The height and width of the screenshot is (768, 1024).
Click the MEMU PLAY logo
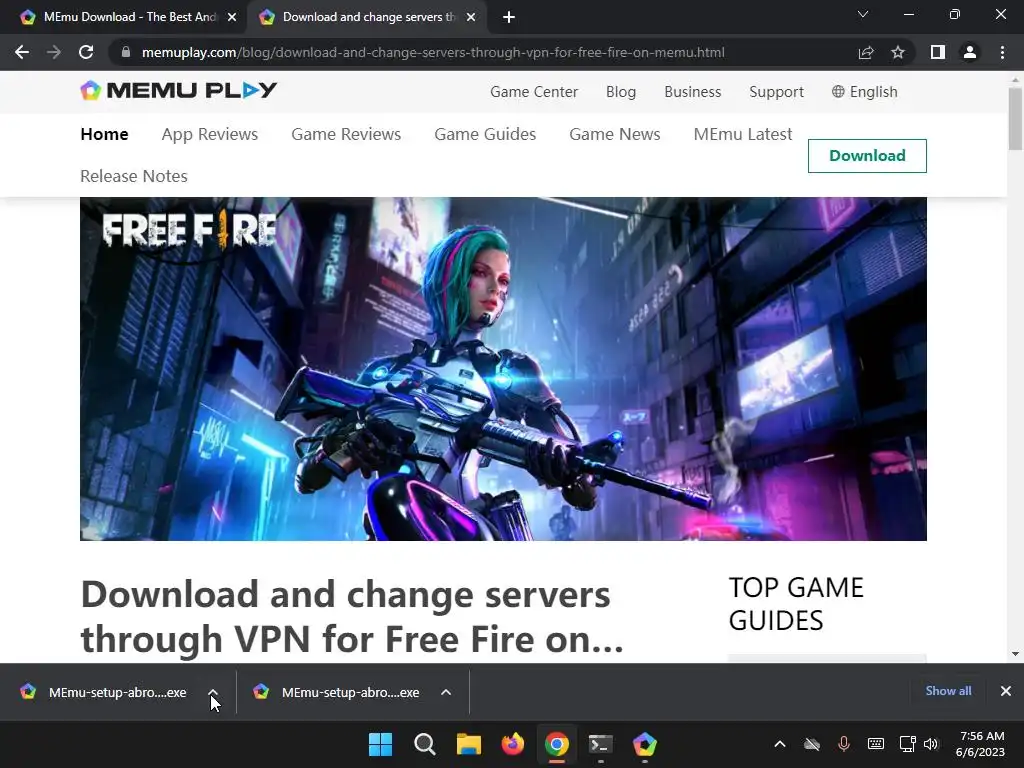[178, 90]
